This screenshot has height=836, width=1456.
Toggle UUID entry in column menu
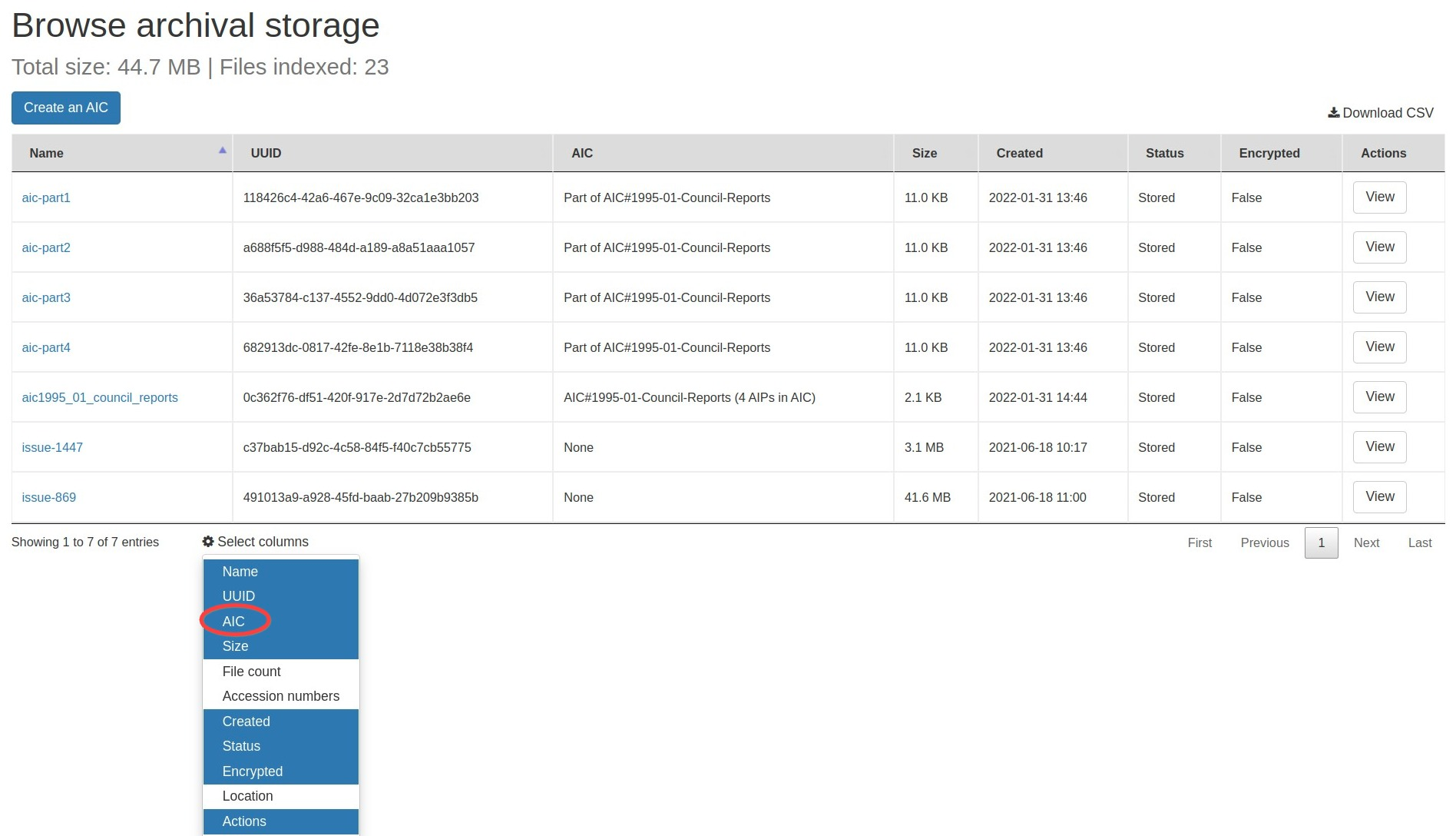[238, 596]
